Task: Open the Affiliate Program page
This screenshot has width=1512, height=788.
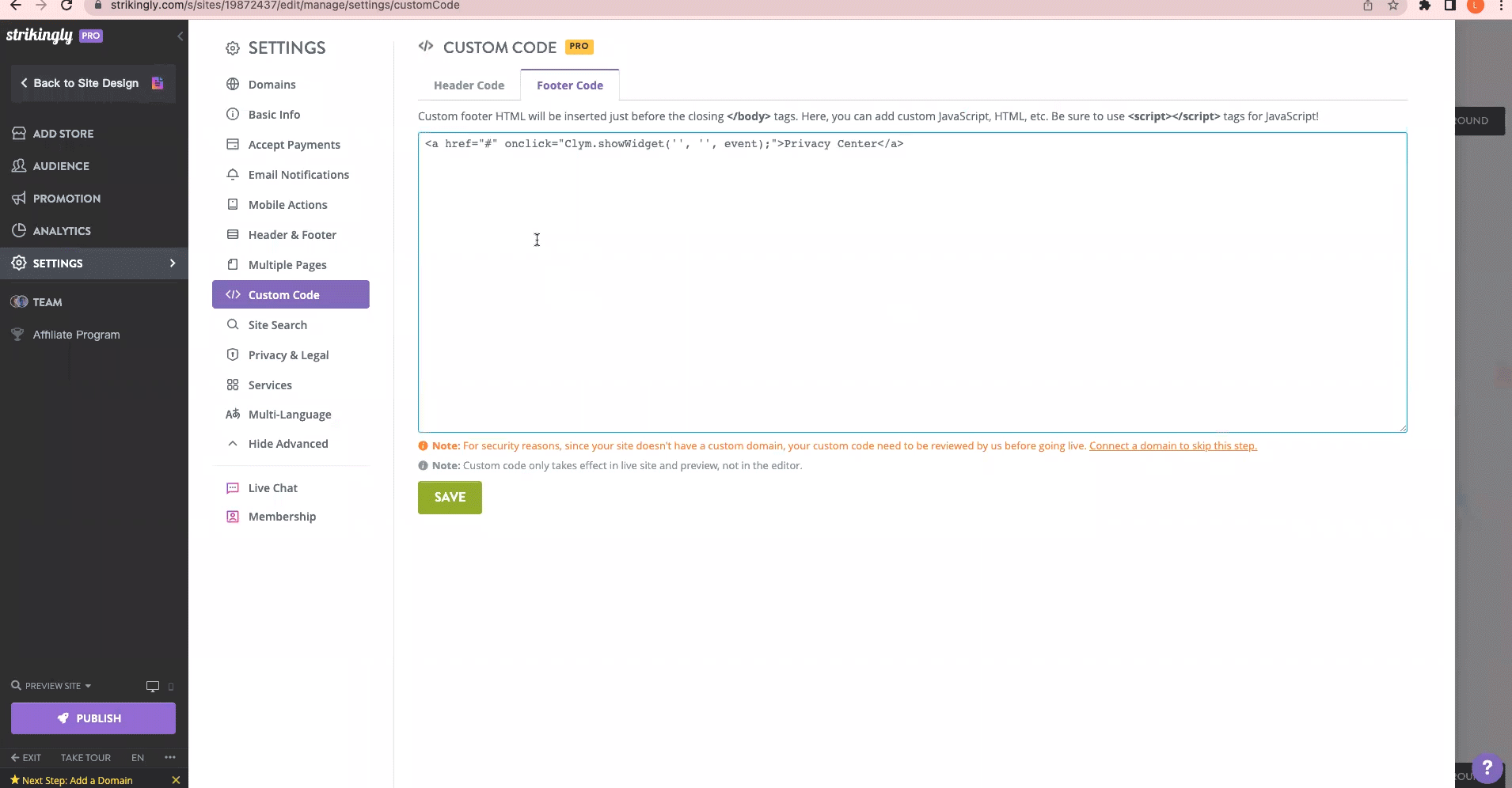Action: pyautogui.click(x=76, y=335)
